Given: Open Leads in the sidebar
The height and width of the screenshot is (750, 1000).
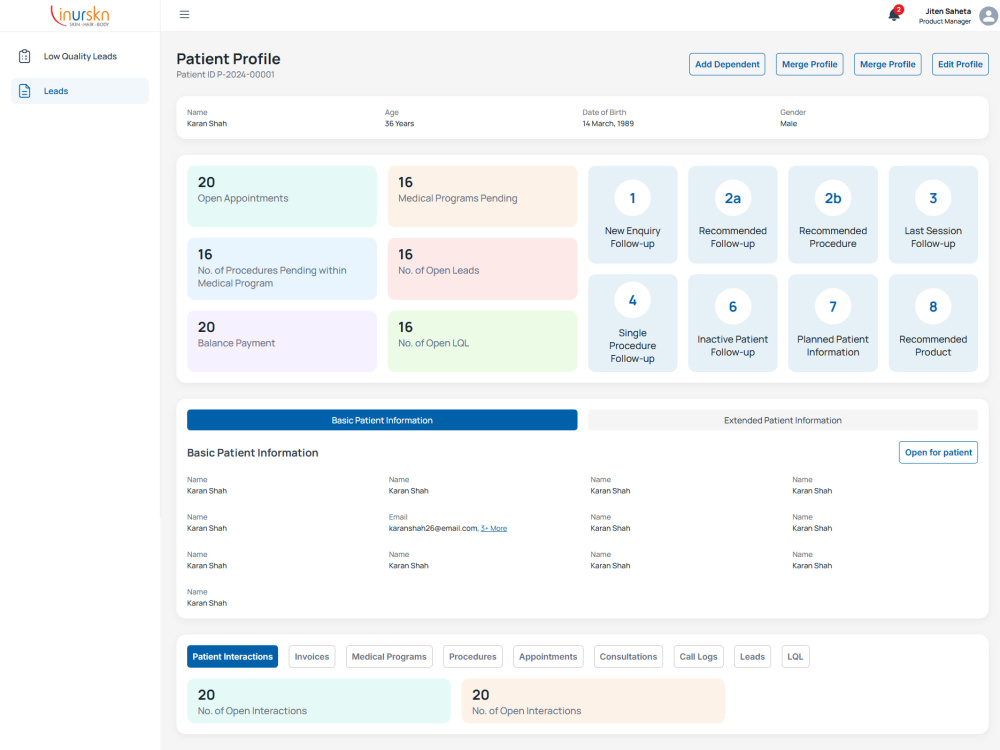Looking at the screenshot, I should click(80, 91).
